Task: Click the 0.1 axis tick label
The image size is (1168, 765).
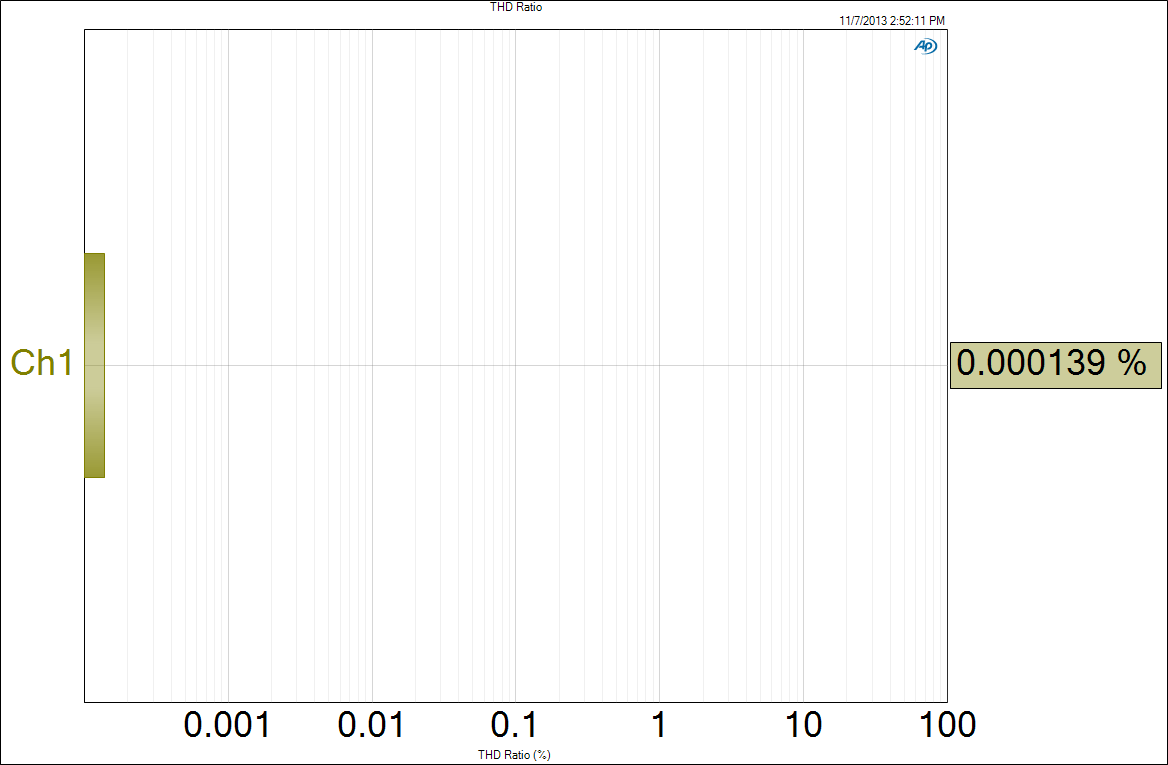Action: tap(514, 724)
